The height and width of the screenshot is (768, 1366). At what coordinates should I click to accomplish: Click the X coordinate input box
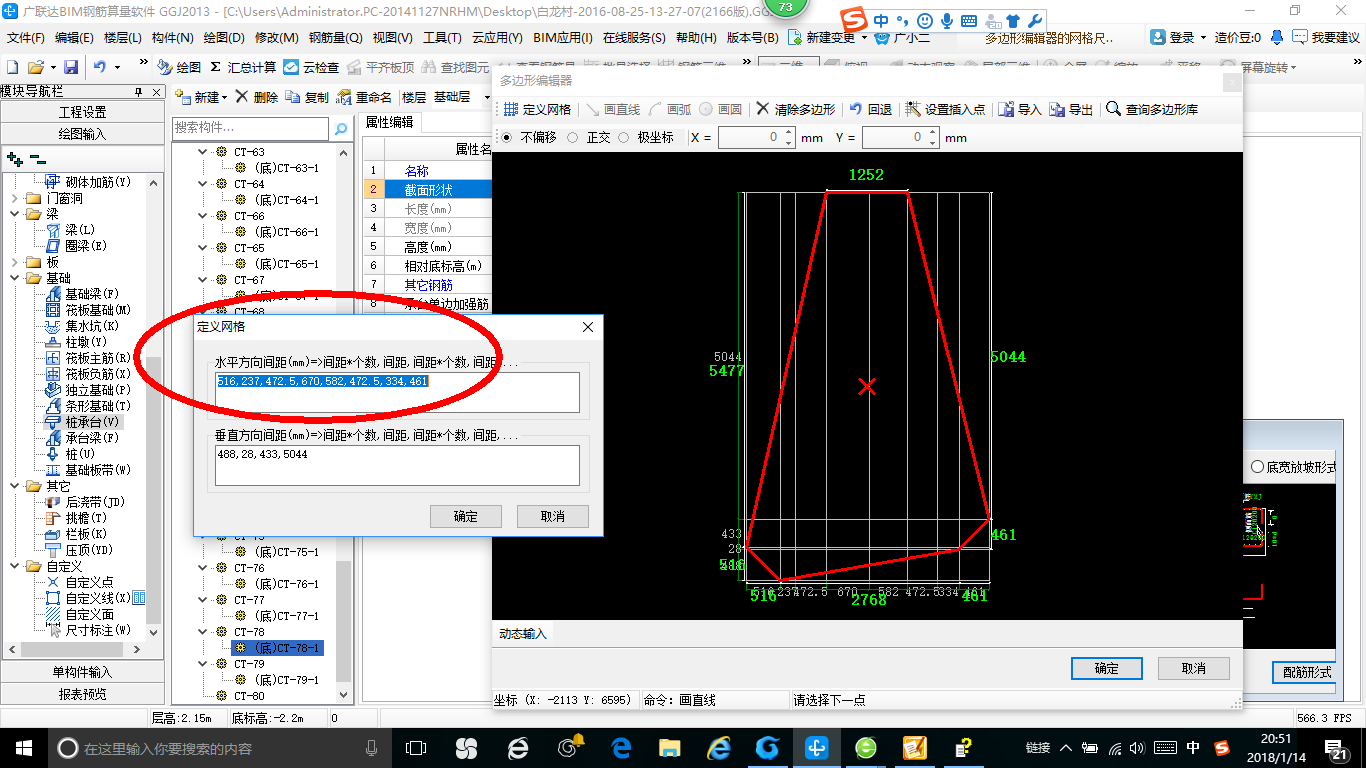757,137
